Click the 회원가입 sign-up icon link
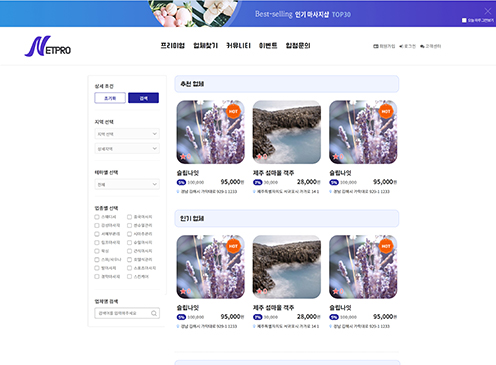This screenshot has width=496, height=365. [384, 46]
